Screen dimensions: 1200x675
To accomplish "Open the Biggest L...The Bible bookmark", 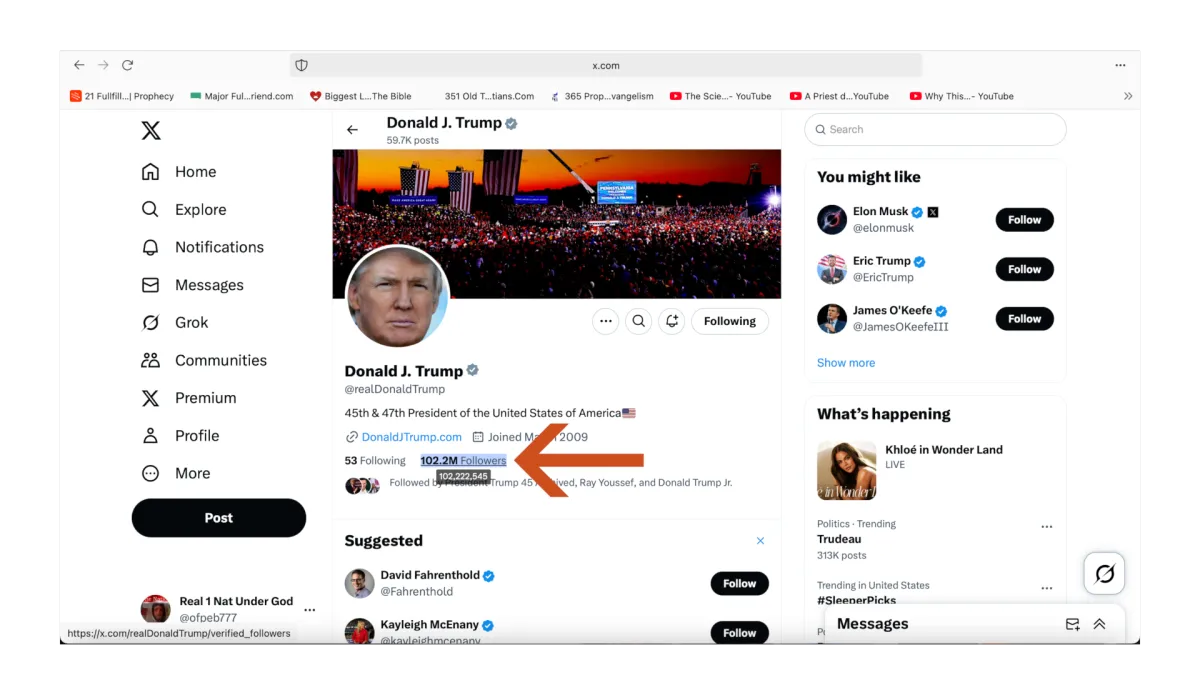I will click(x=360, y=96).
